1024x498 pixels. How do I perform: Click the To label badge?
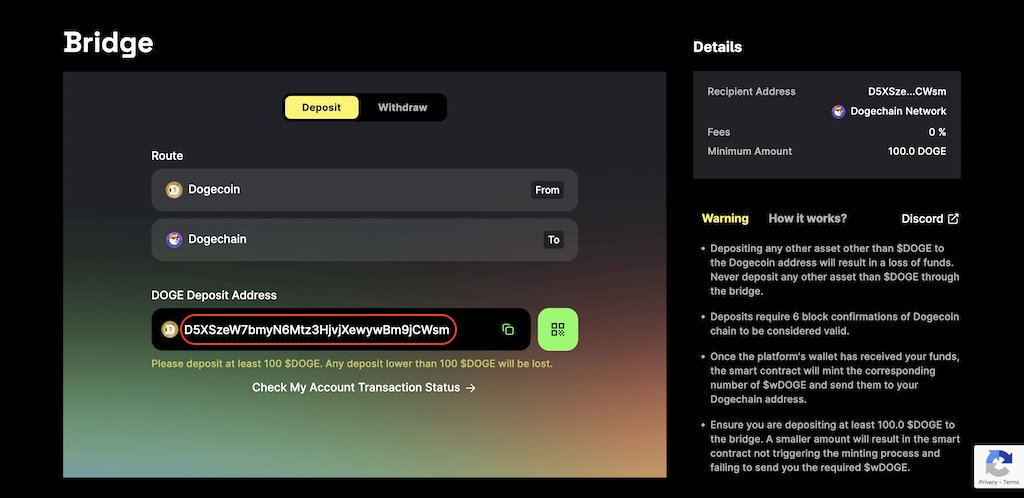click(554, 240)
